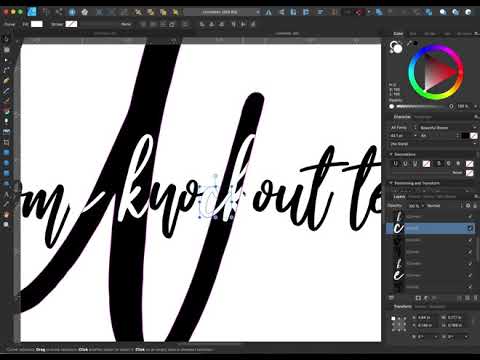Select the Zoom tool
Image resolution: width=480 pixels, height=360 pixels.
(x=6, y=225)
